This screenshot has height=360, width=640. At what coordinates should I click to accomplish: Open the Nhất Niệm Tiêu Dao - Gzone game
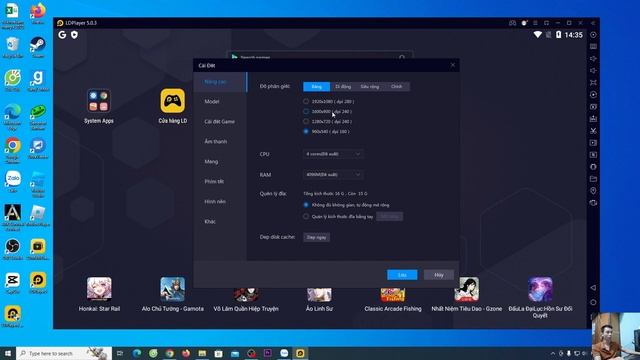[467, 289]
